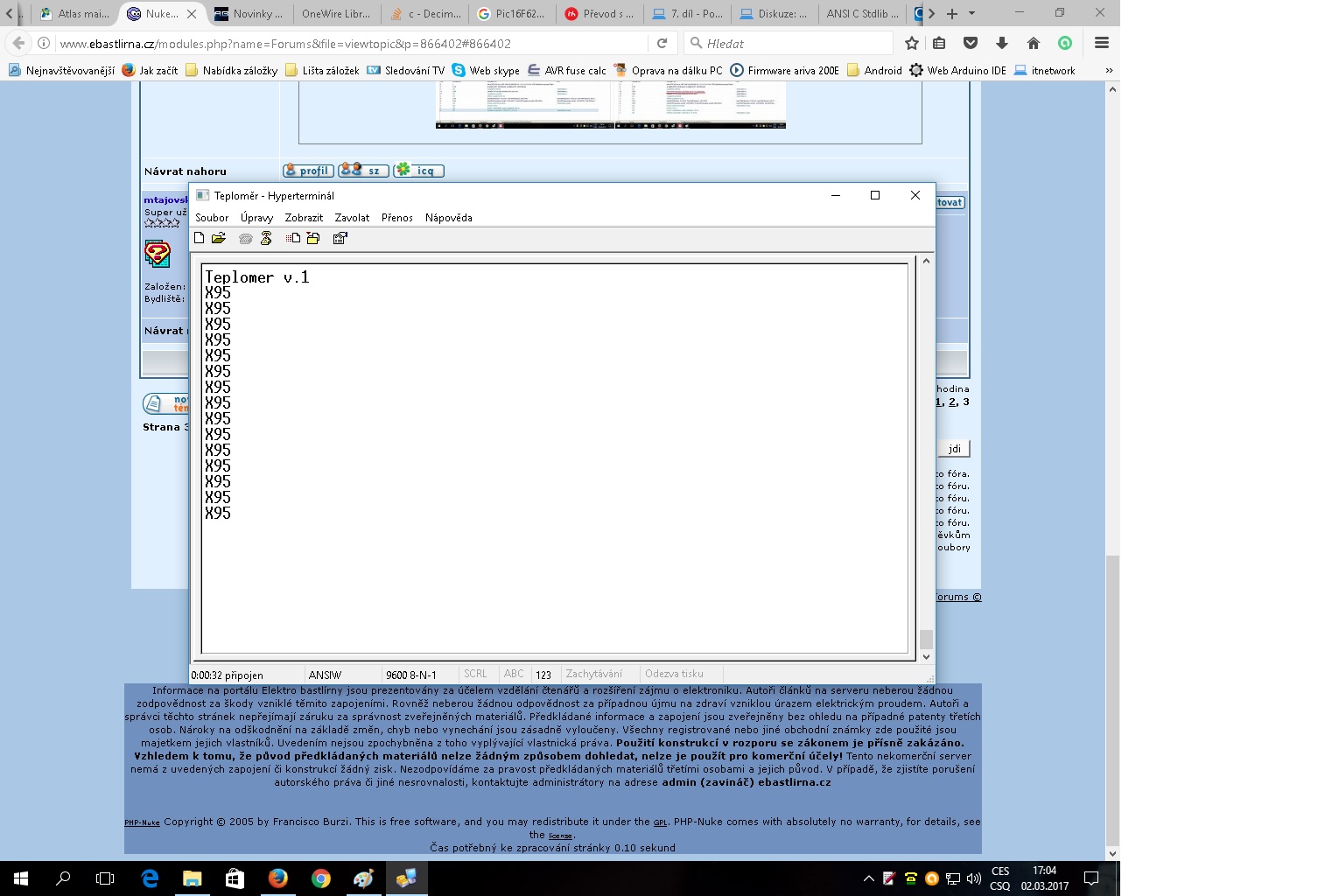Open the Zavolat menu in HyperTerminal

pos(352,218)
